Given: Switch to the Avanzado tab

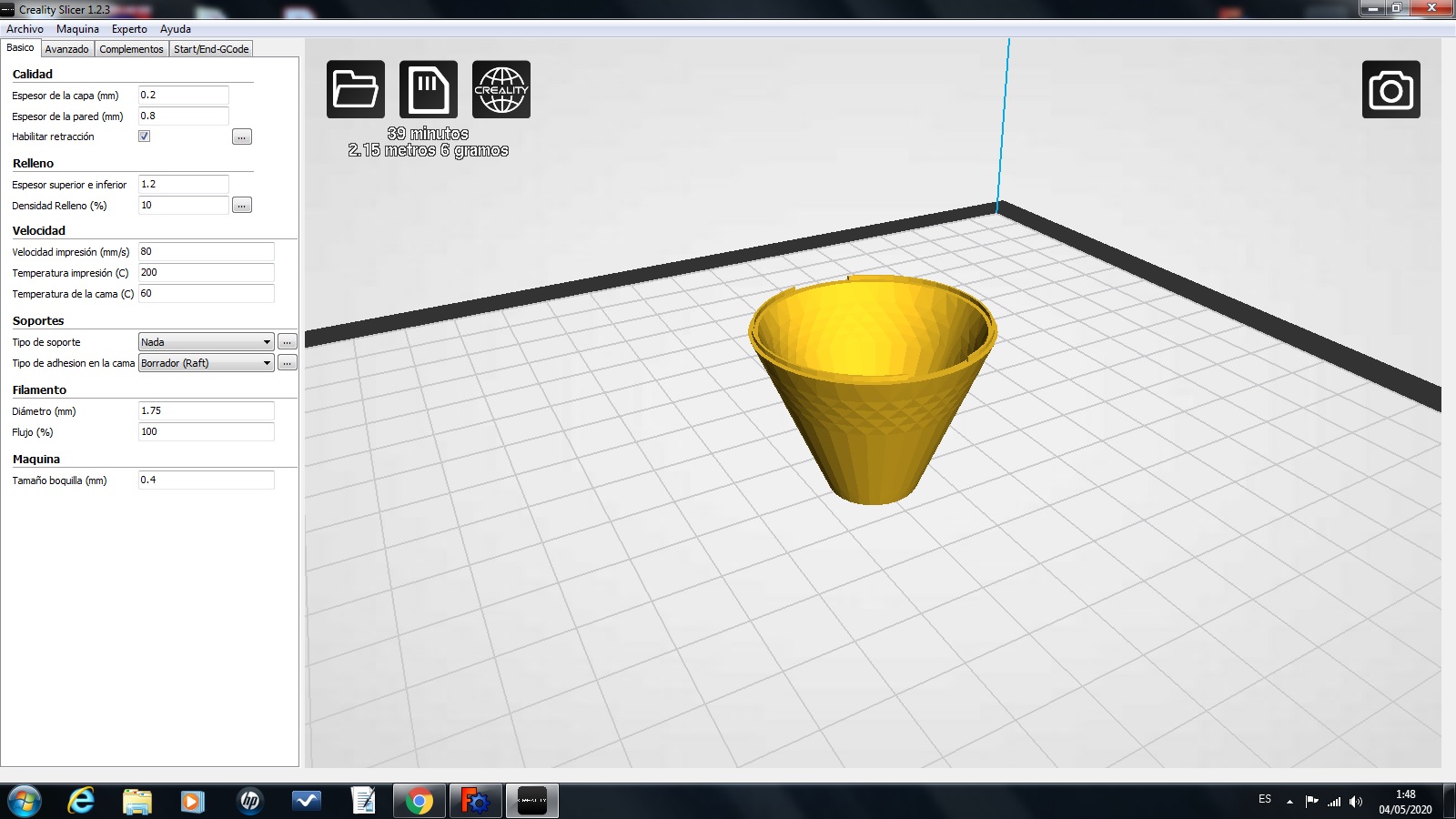Looking at the screenshot, I should click(x=67, y=49).
